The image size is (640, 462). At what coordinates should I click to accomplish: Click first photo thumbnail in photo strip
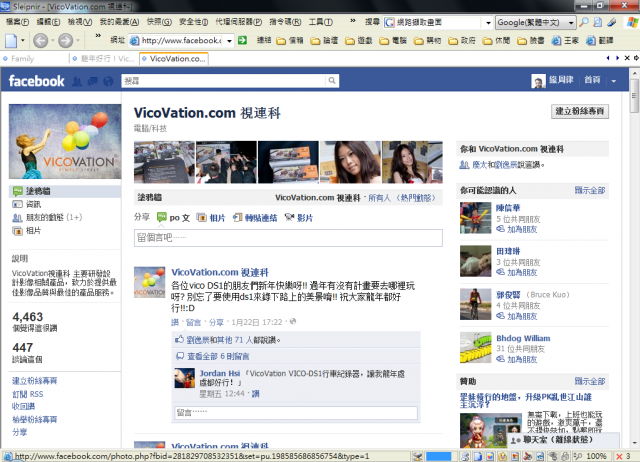[x=164, y=162]
